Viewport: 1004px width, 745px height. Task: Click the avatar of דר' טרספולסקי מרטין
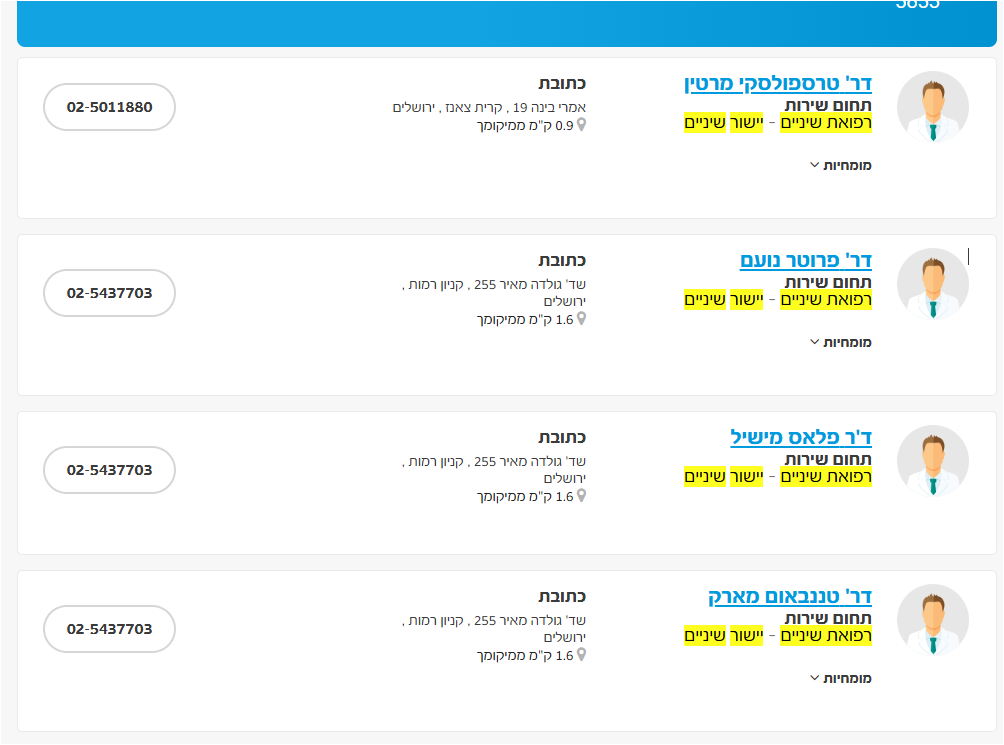point(932,107)
